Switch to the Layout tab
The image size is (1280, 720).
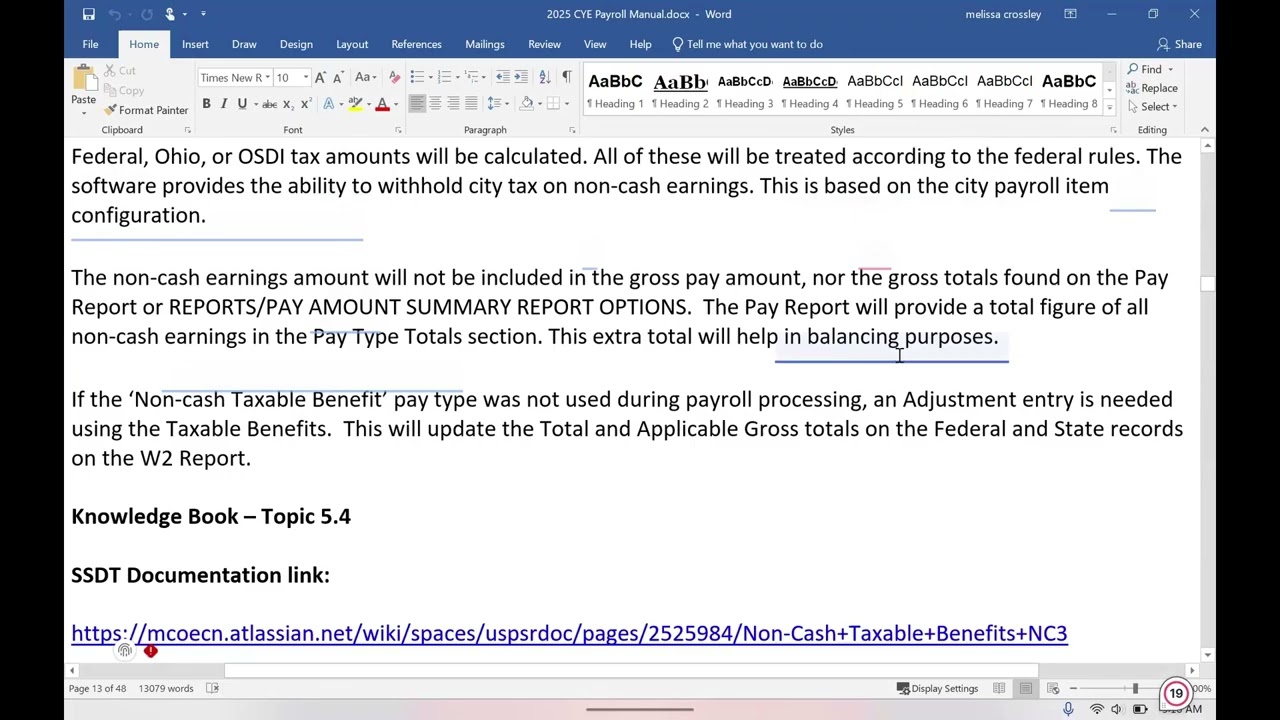pyautogui.click(x=352, y=44)
